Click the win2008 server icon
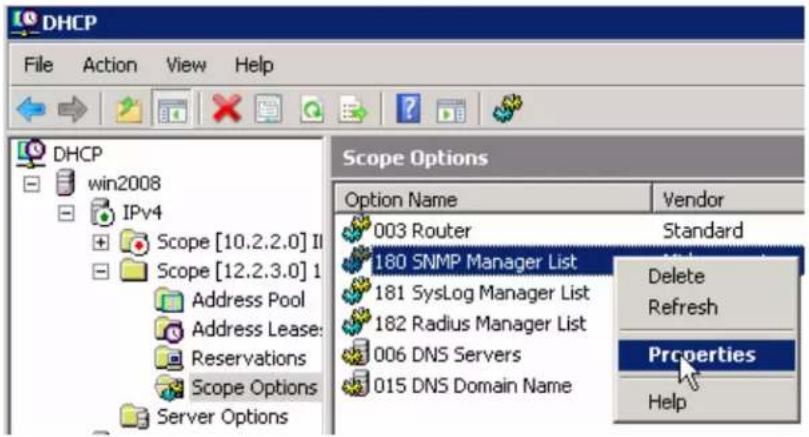The height and width of the screenshot is (437, 809). pyautogui.click(x=66, y=183)
